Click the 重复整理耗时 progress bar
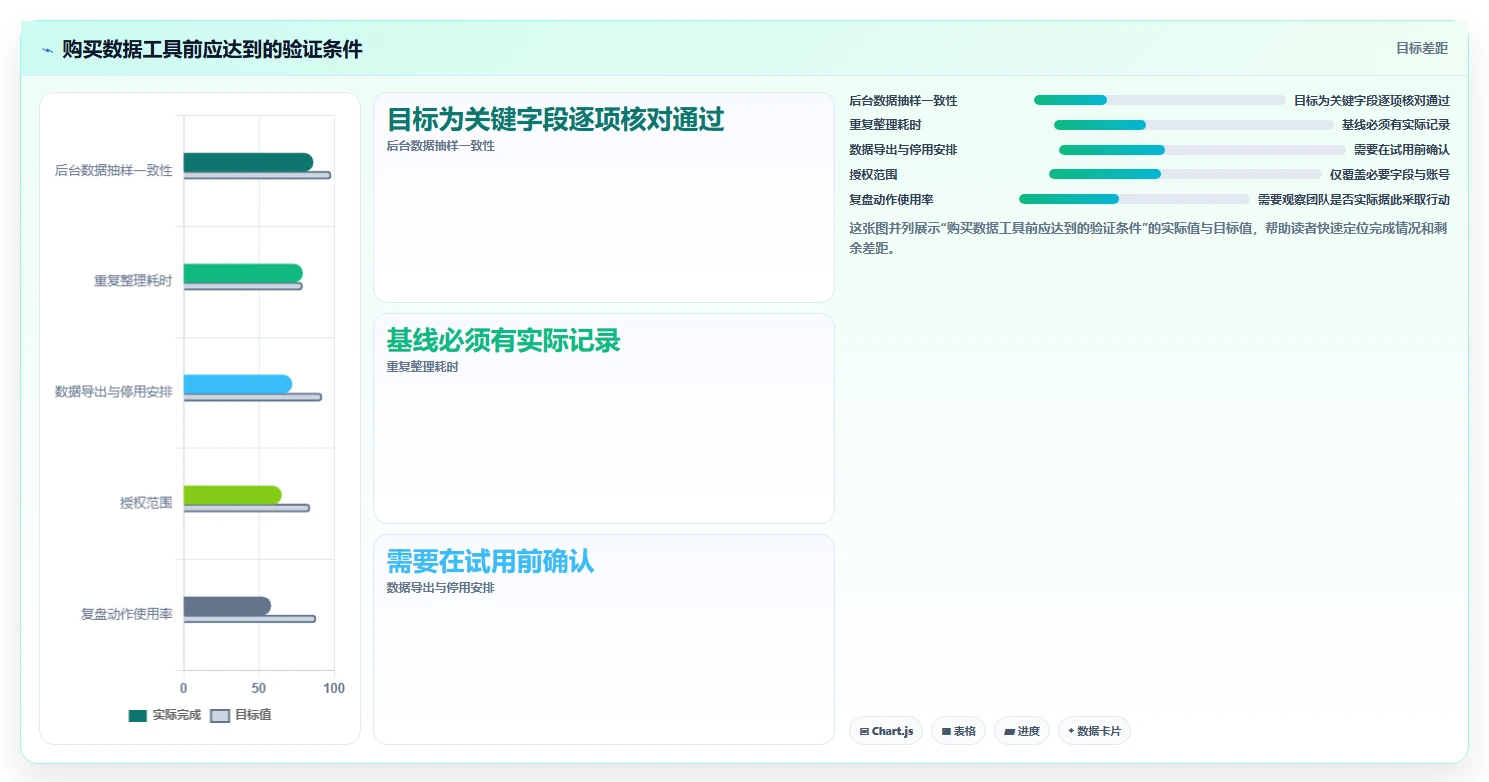The height and width of the screenshot is (782, 1489). pos(1194,125)
